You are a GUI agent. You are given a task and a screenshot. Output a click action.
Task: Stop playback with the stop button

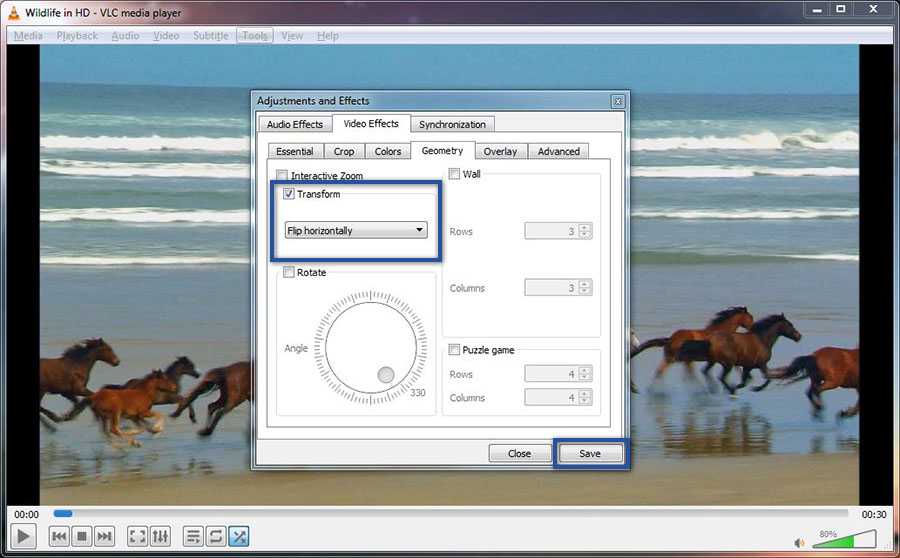click(x=82, y=537)
